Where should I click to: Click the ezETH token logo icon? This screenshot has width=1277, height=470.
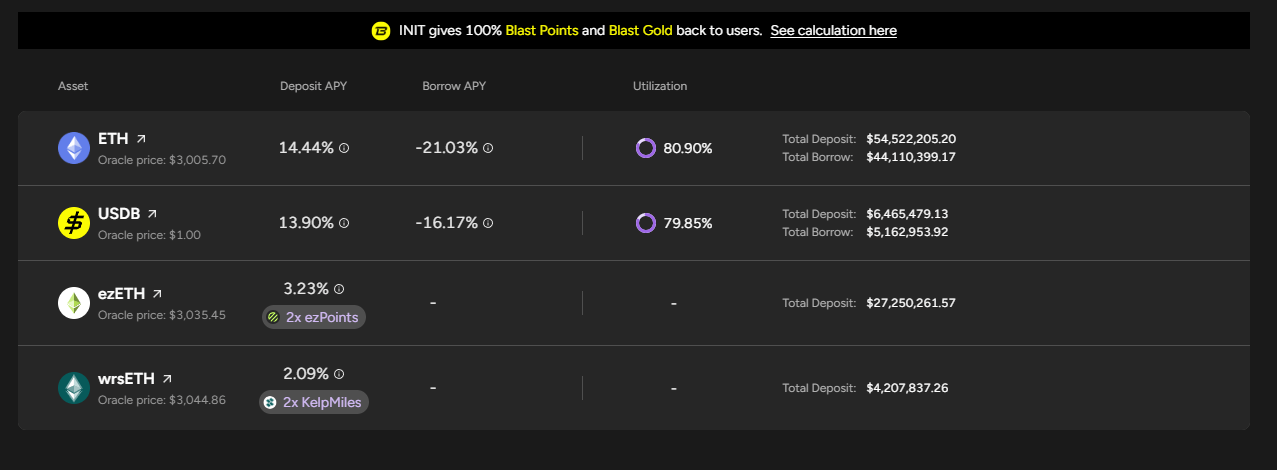[x=74, y=303]
